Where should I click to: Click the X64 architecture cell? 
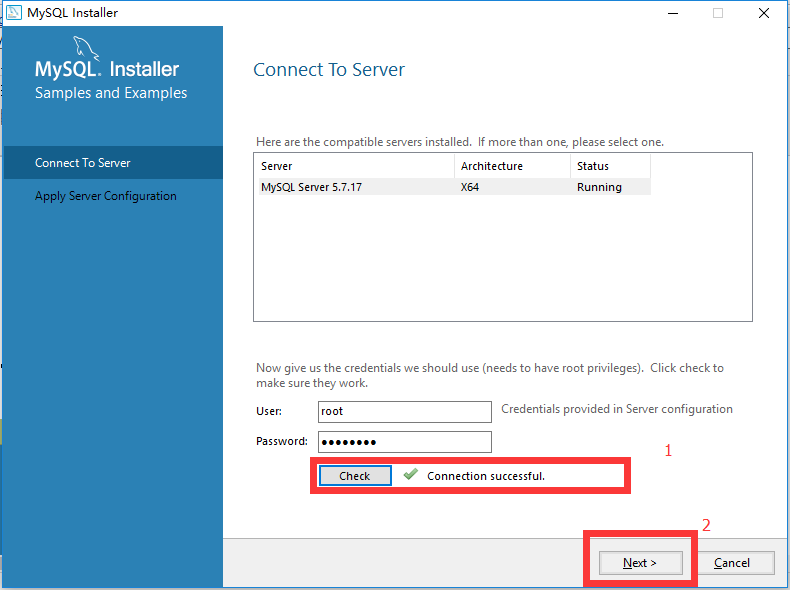coord(470,187)
